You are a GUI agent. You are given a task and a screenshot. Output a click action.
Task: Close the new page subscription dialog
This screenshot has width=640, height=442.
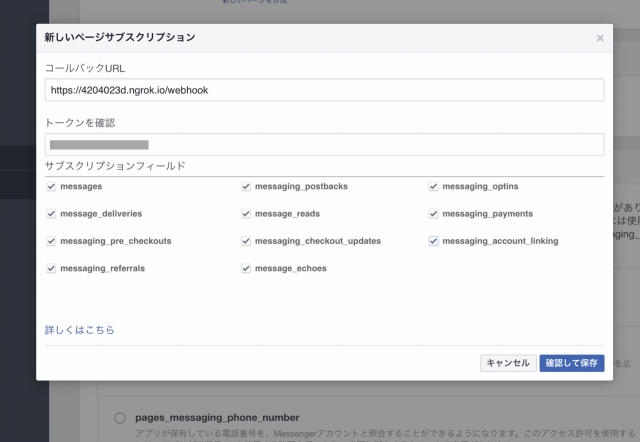[600, 38]
